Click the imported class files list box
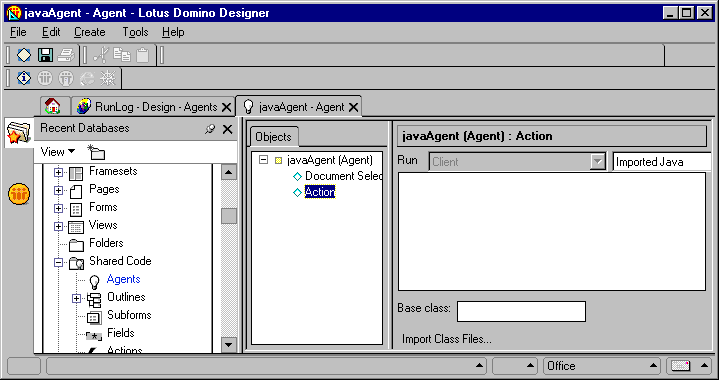 (x=552, y=231)
